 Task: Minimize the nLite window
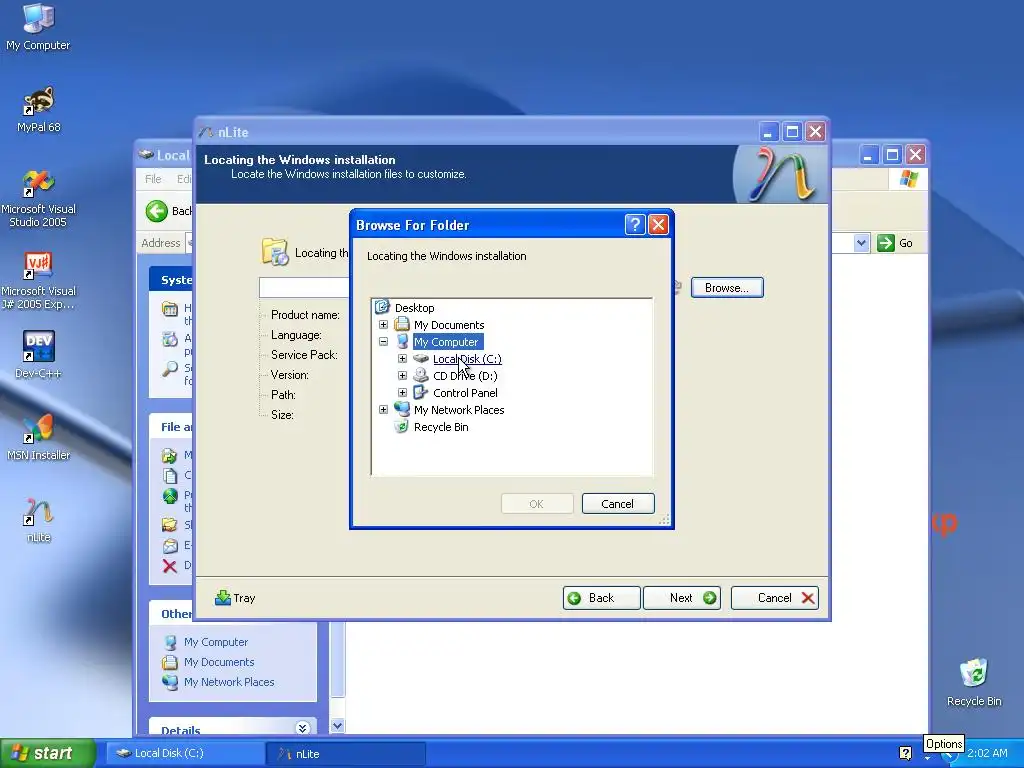tap(768, 132)
